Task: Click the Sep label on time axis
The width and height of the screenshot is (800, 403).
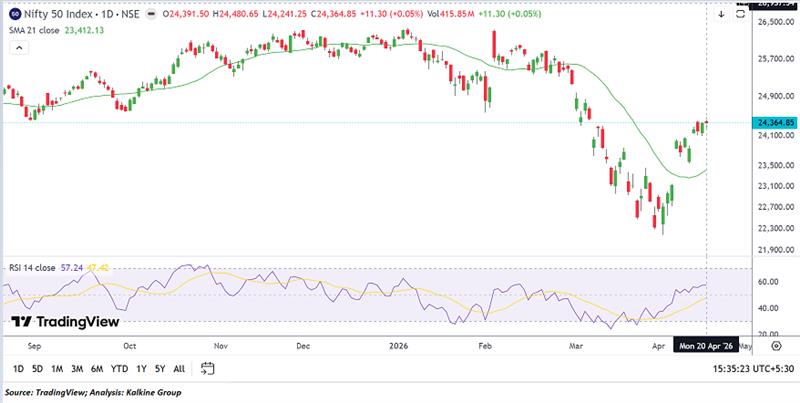Action: pos(34,346)
